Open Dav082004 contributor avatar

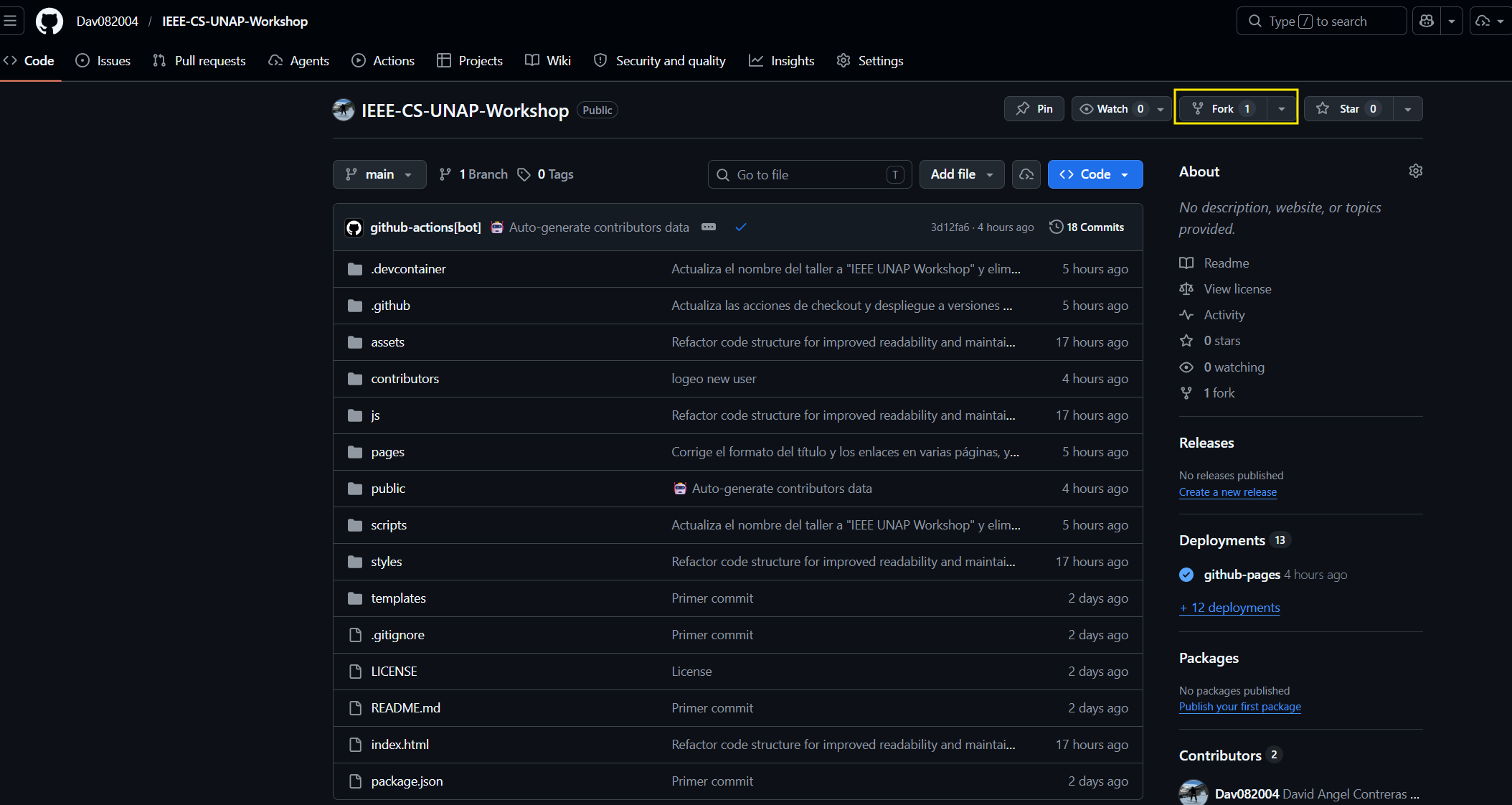(1193, 793)
